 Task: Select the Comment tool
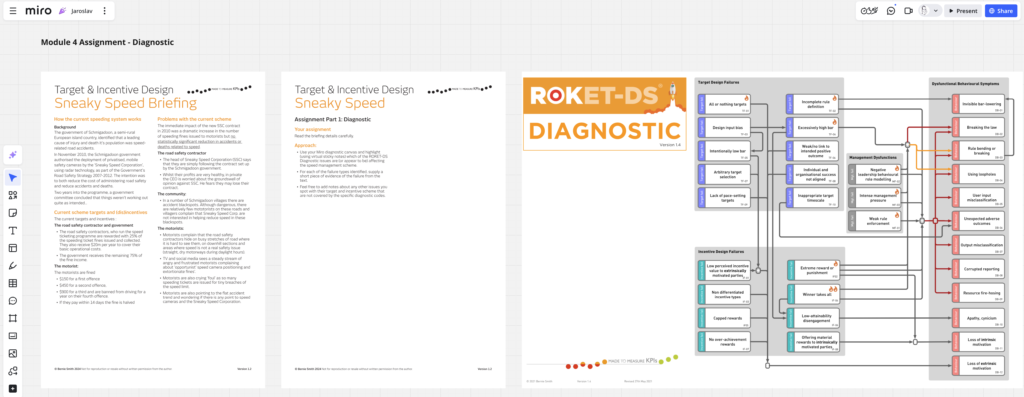(x=12, y=301)
